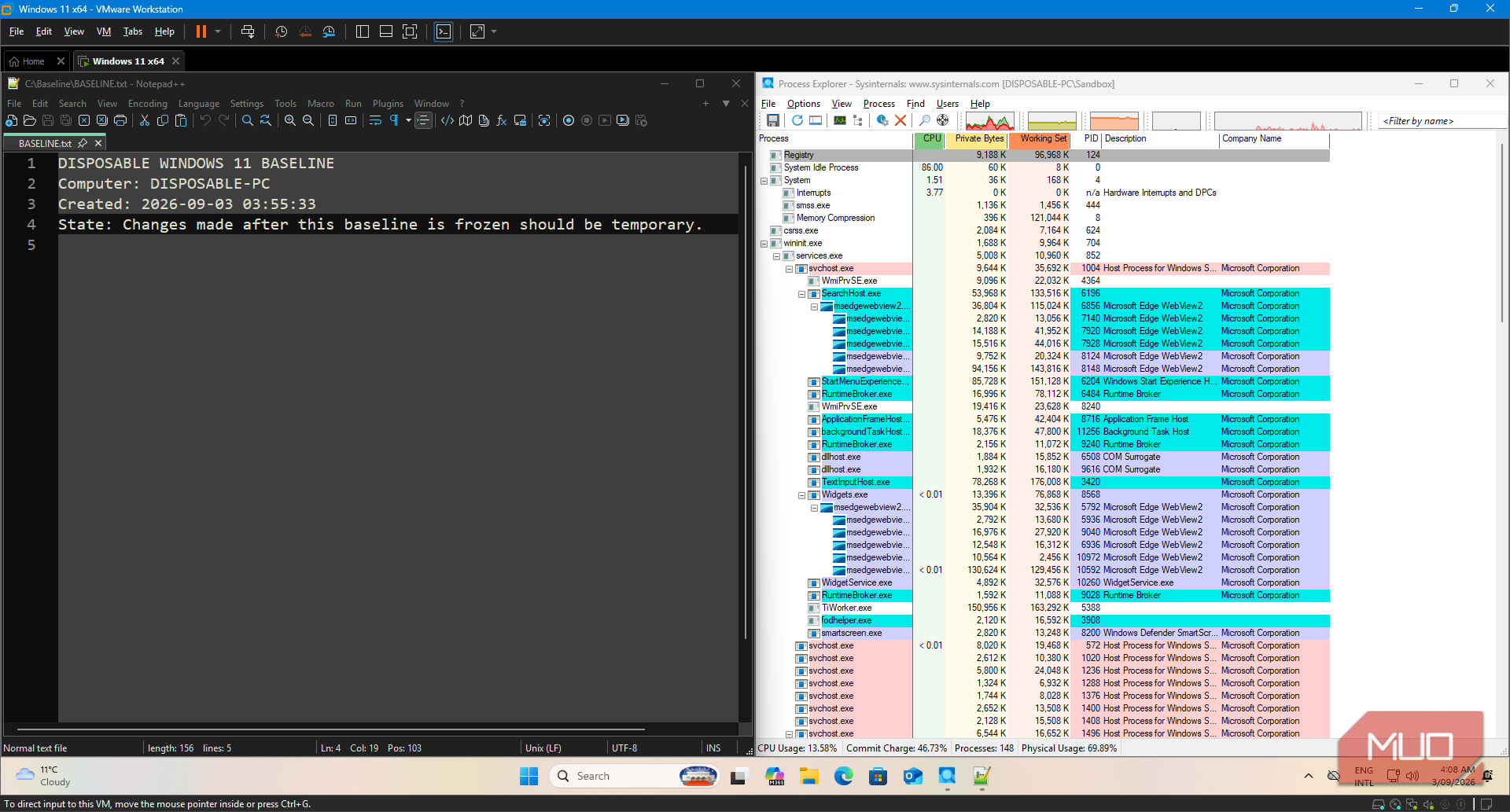Open the dropdown arrow next to the VMware pause button
Viewport: 1510px width, 812px height.
coord(218,31)
